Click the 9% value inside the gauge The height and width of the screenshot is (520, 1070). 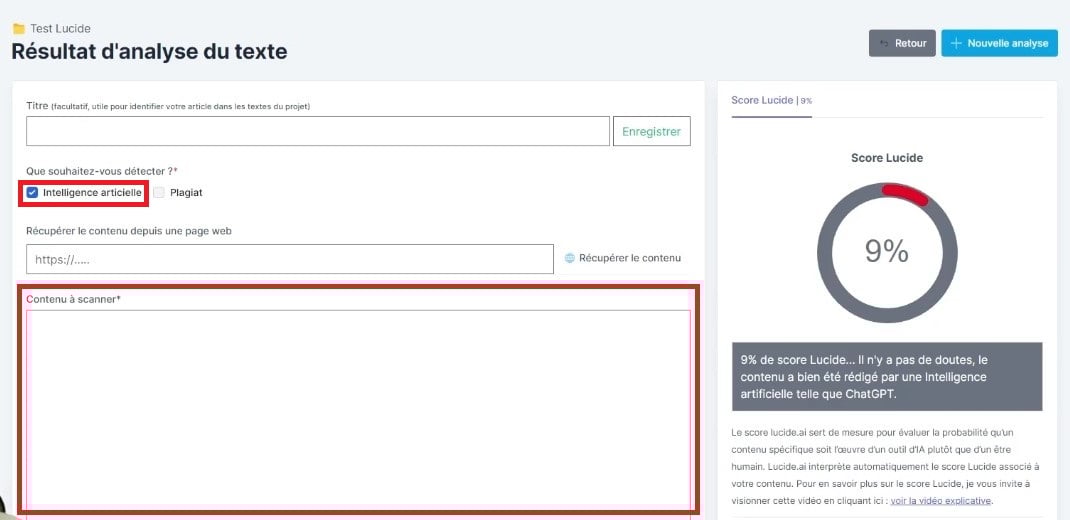tap(886, 252)
